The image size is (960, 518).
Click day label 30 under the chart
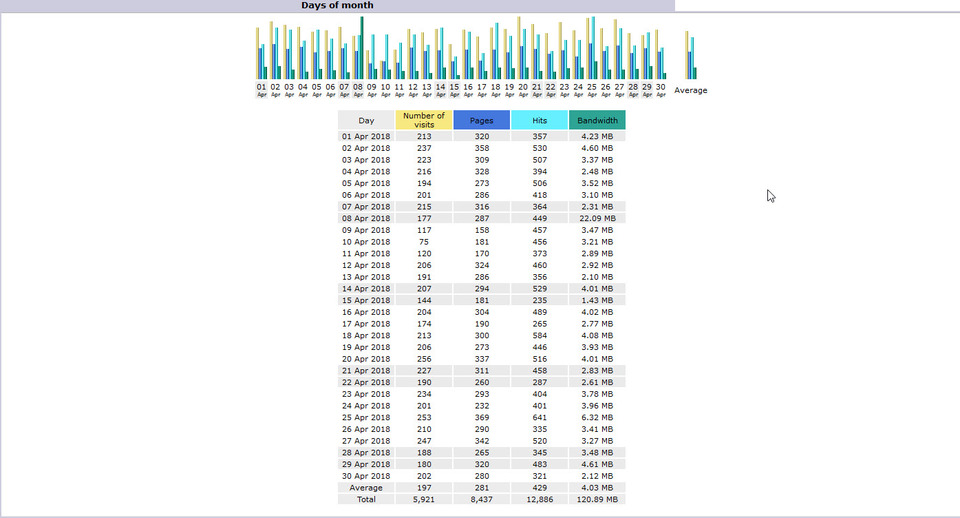[x=660, y=88]
